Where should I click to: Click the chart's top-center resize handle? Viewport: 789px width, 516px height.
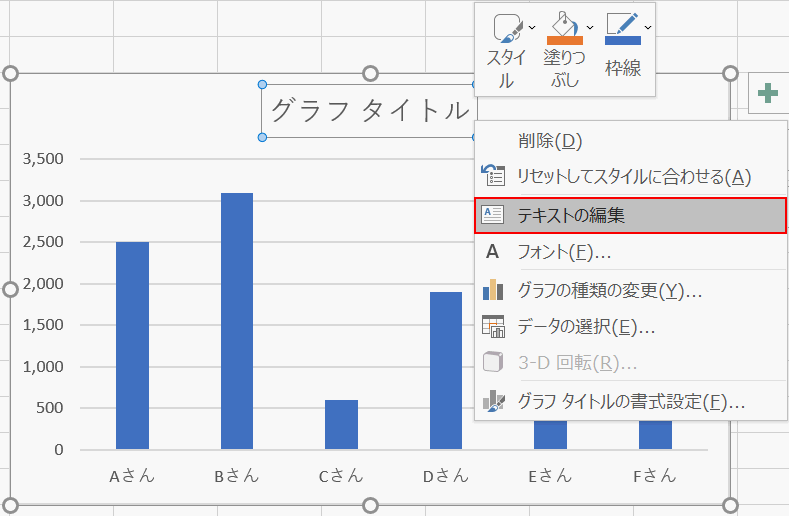click(x=370, y=73)
